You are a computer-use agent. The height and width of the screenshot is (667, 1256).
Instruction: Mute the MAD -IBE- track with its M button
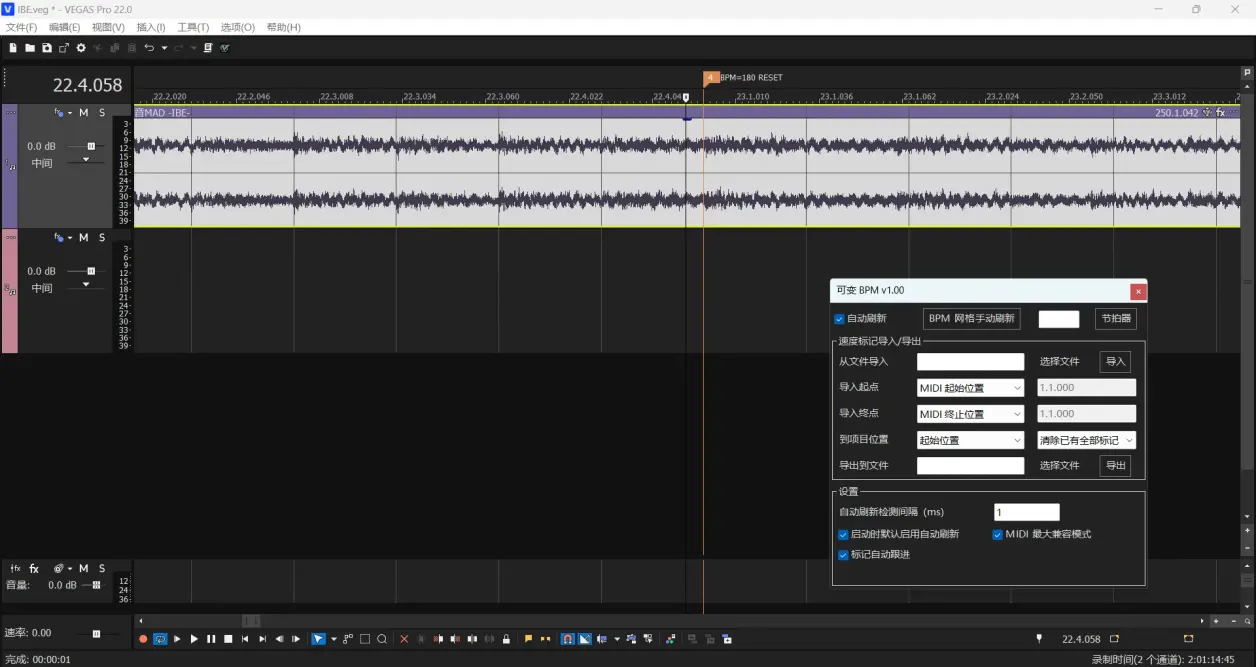(x=84, y=113)
